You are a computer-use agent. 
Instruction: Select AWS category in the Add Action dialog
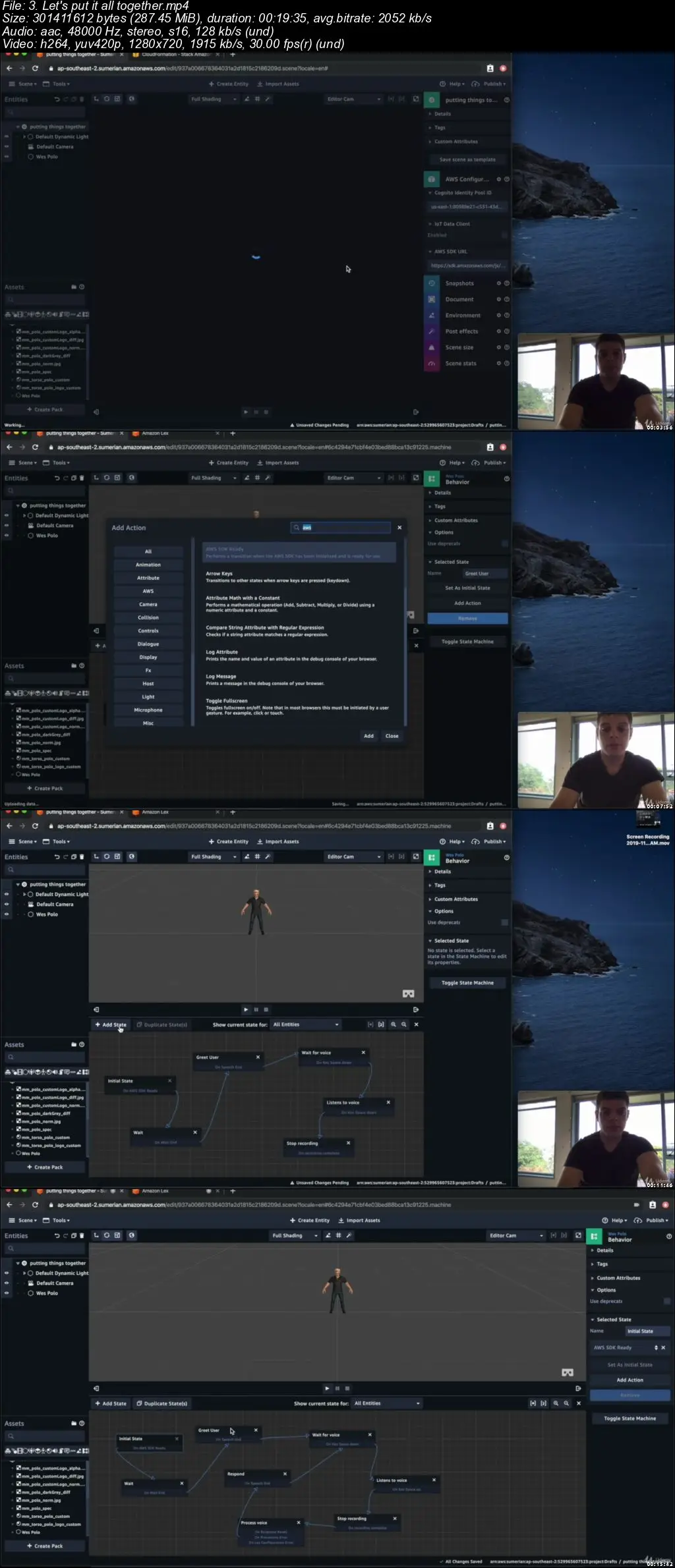(148, 591)
